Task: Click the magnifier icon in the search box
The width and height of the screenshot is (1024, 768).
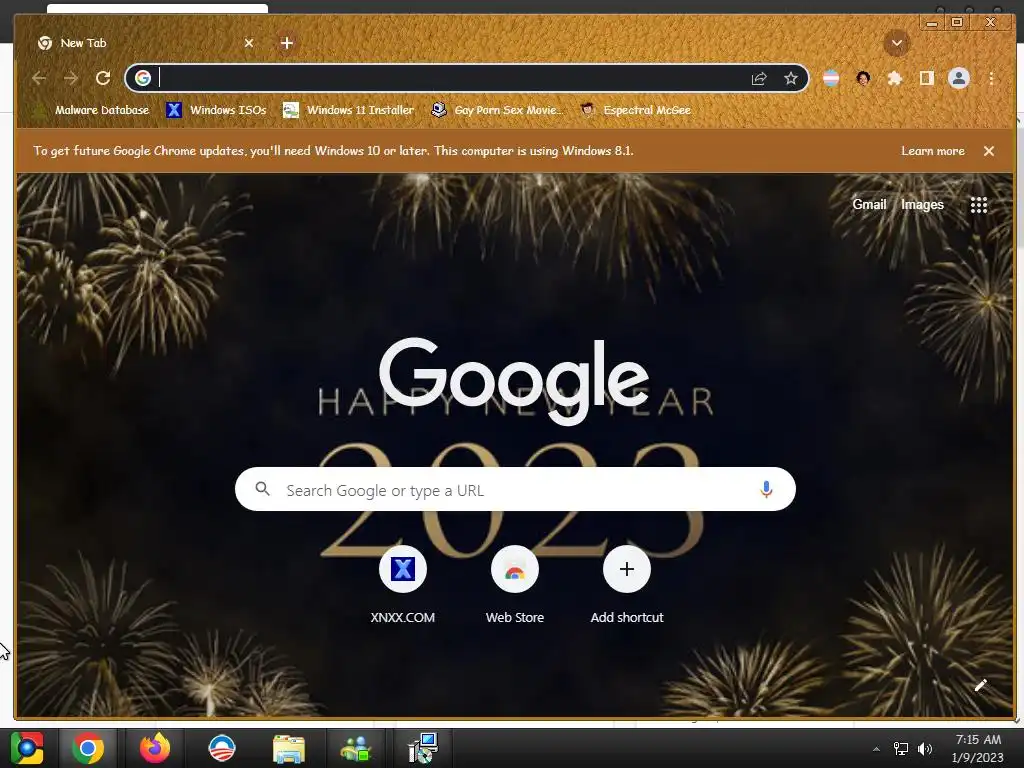Action: coord(263,489)
